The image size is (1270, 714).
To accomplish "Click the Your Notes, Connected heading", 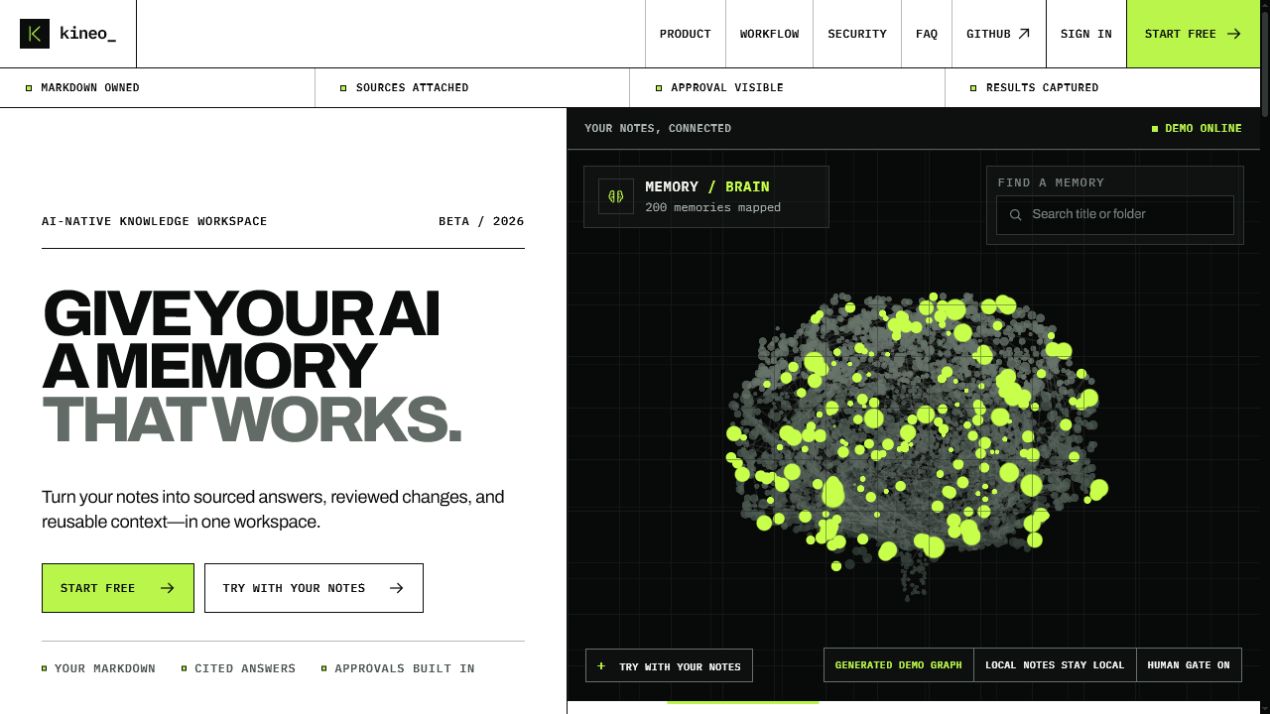I will tap(658, 128).
